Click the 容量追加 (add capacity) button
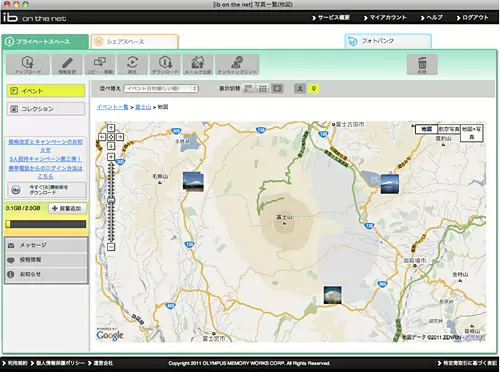Image resolution: width=500 pixels, height=372 pixels. click(67, 208)
